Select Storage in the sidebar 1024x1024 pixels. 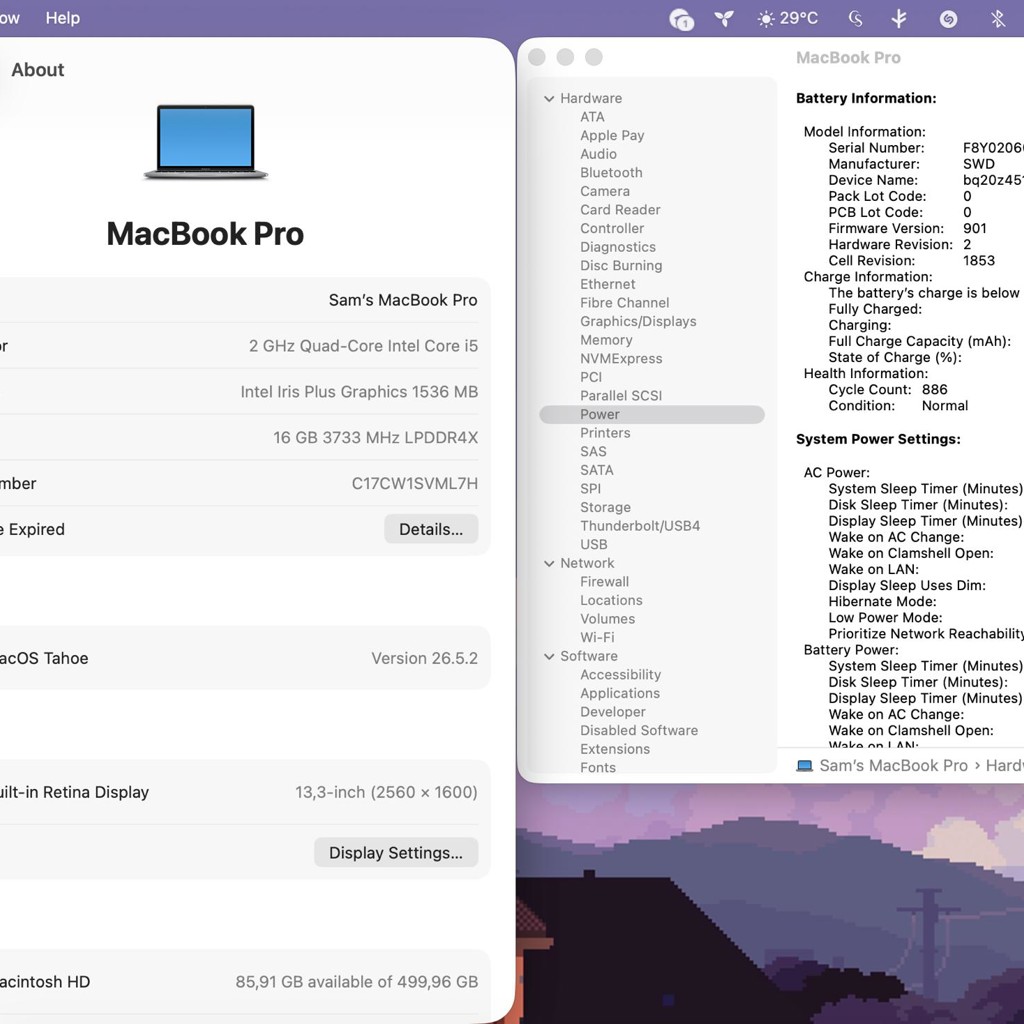click(605, 507)
